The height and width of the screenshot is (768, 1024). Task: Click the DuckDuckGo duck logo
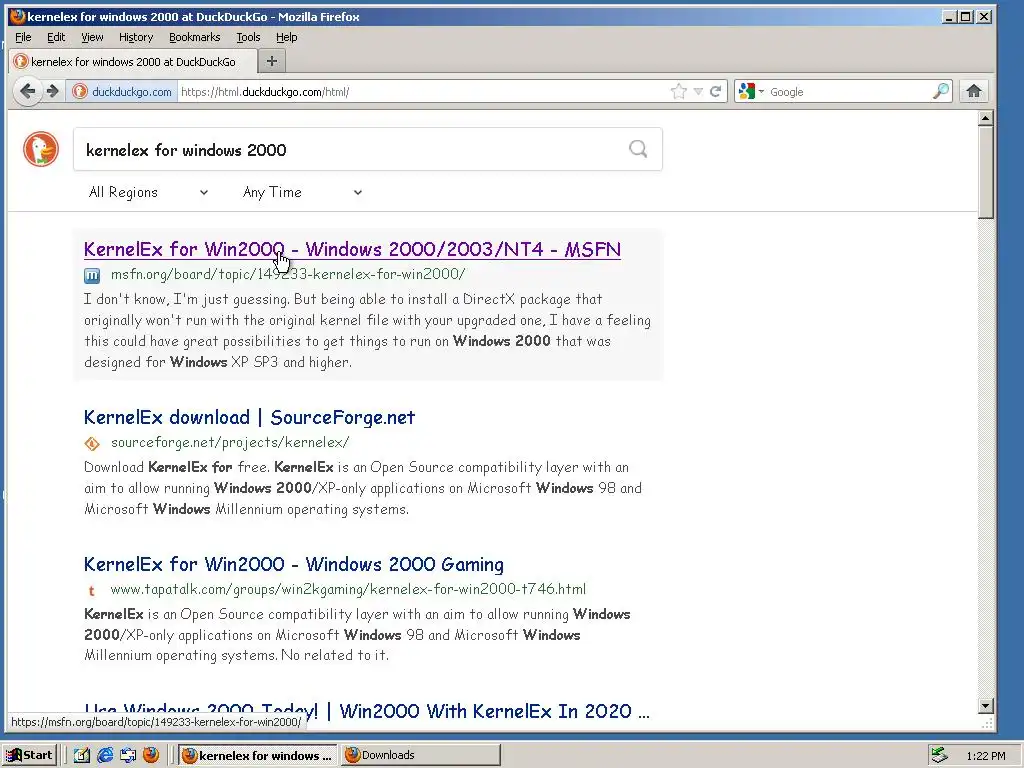(41, 149)
